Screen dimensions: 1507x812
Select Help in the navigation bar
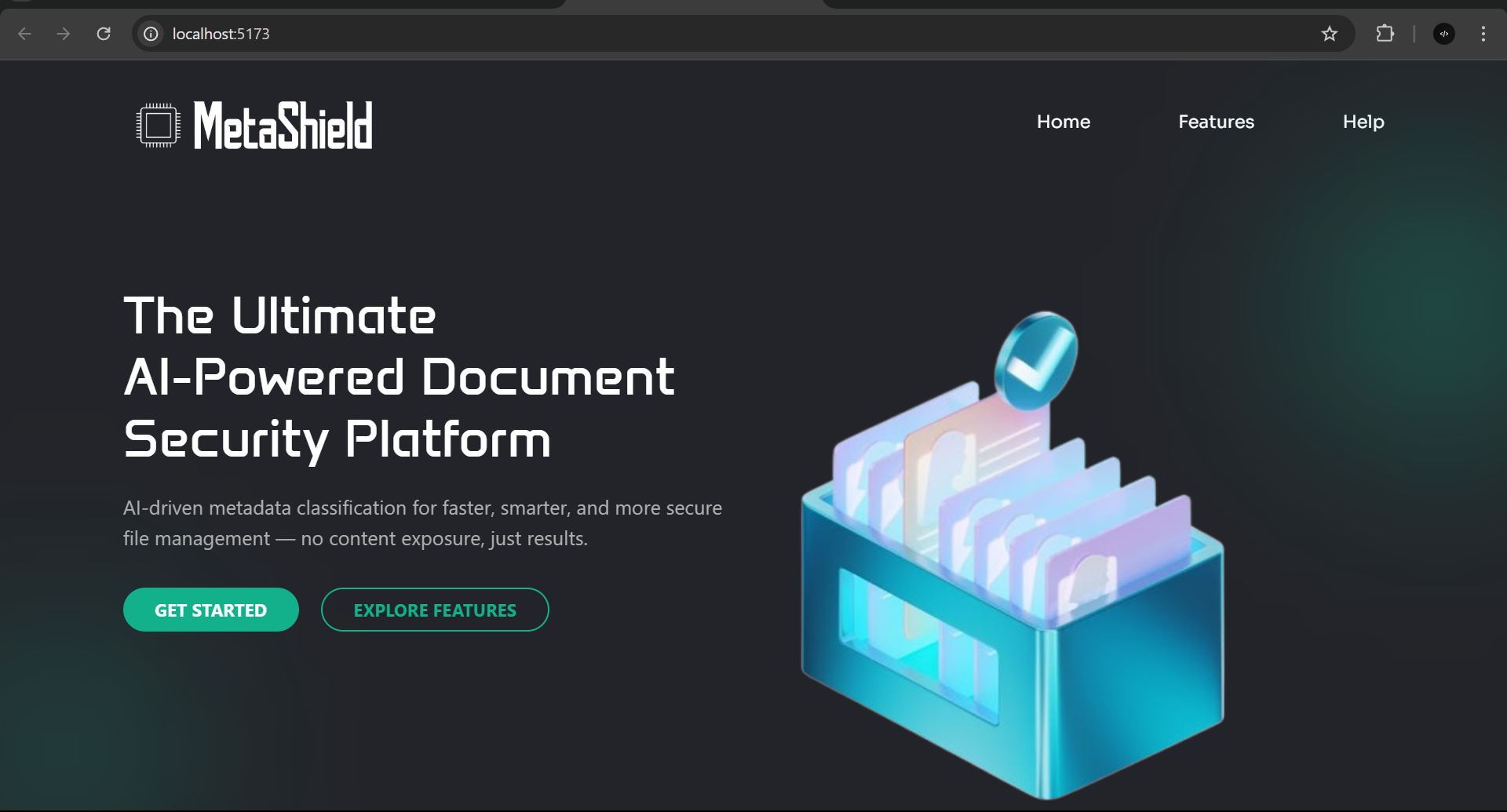tap(1363, 122)
